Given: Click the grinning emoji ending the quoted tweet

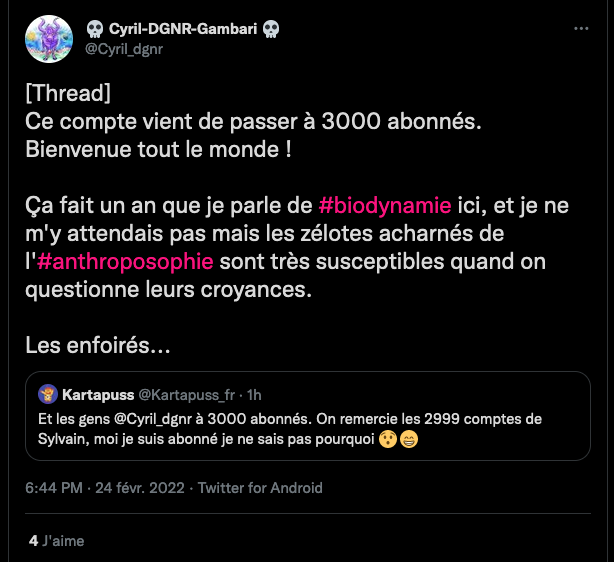Looking at the screenshot, I should [x=408, y=440].
